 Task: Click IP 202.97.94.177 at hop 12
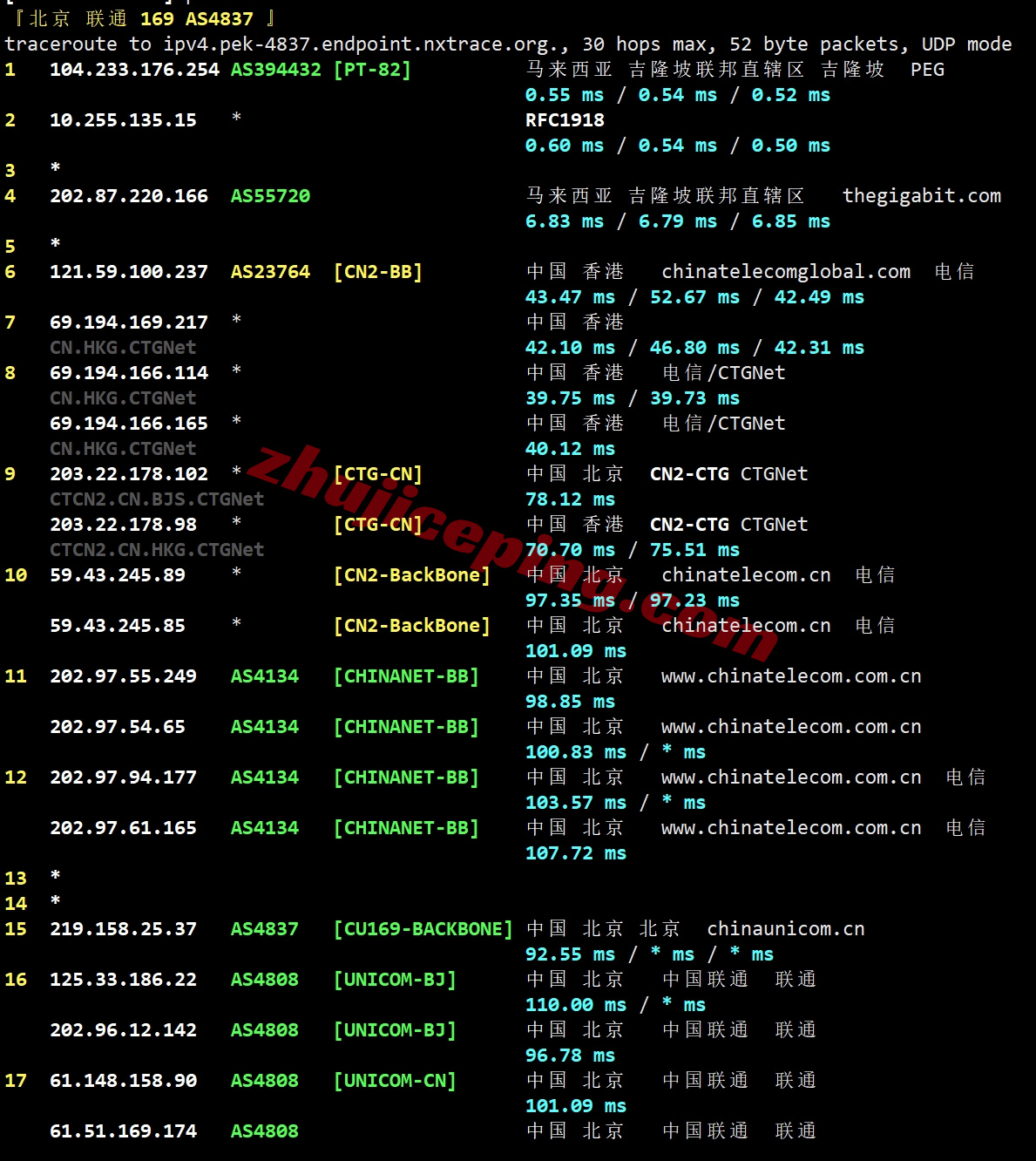[123, 777]
